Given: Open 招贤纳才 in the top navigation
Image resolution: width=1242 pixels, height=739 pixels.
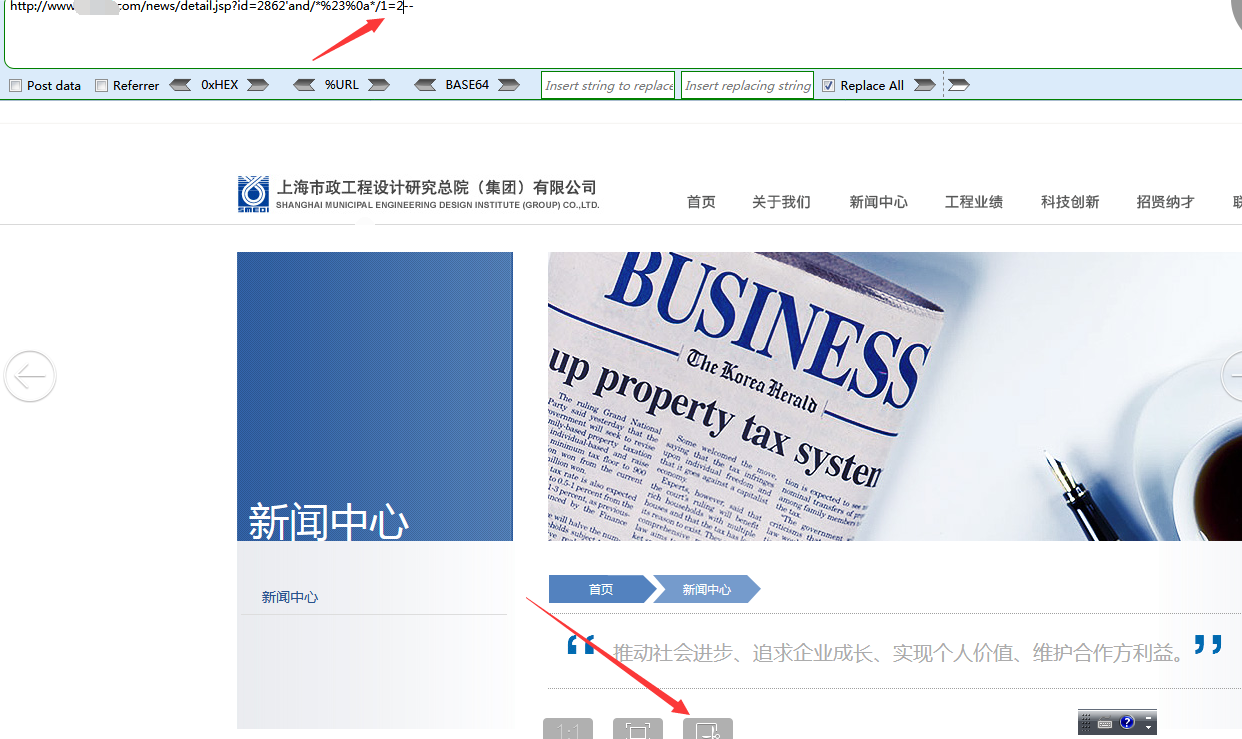Looking at the screenshot, I should [x=1165, y=202].
